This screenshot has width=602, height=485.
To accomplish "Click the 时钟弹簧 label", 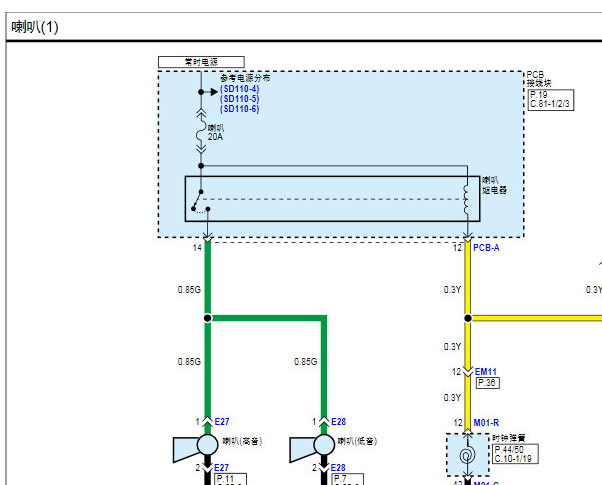I will pos(509,438).
